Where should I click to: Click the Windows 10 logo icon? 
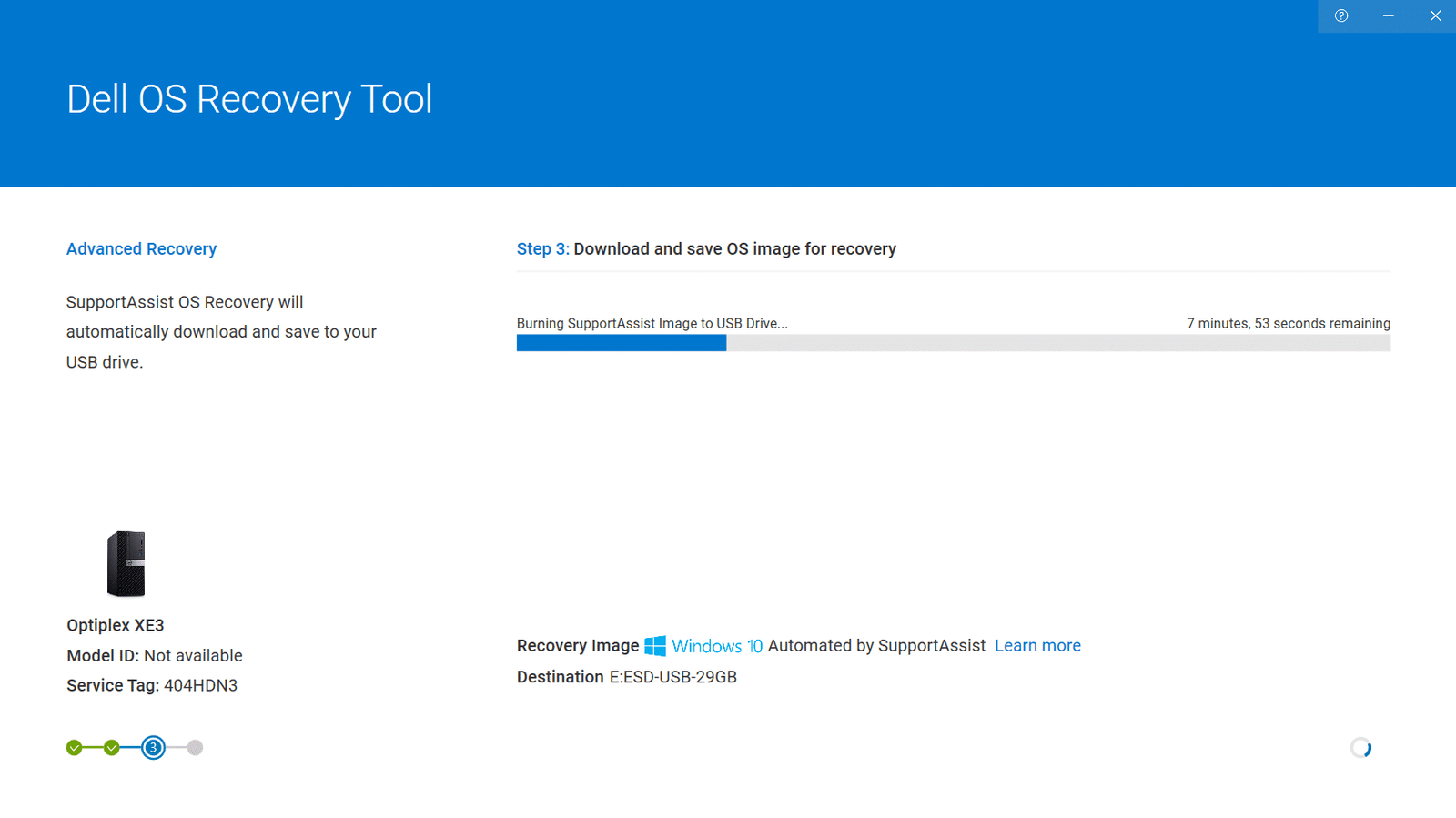[655, 646]
